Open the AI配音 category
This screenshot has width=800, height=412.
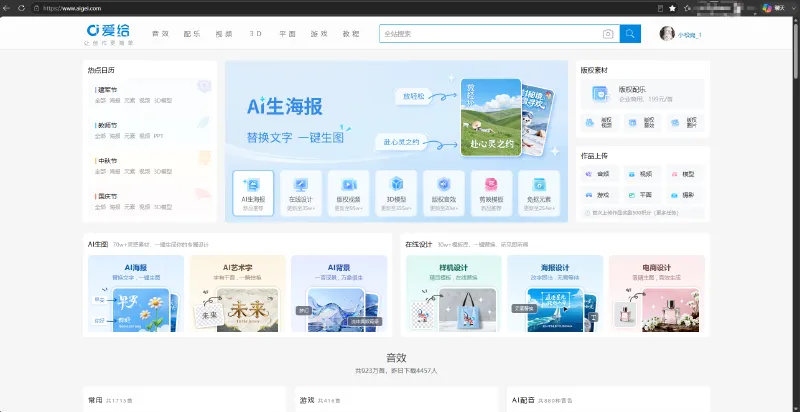(521, 401)
